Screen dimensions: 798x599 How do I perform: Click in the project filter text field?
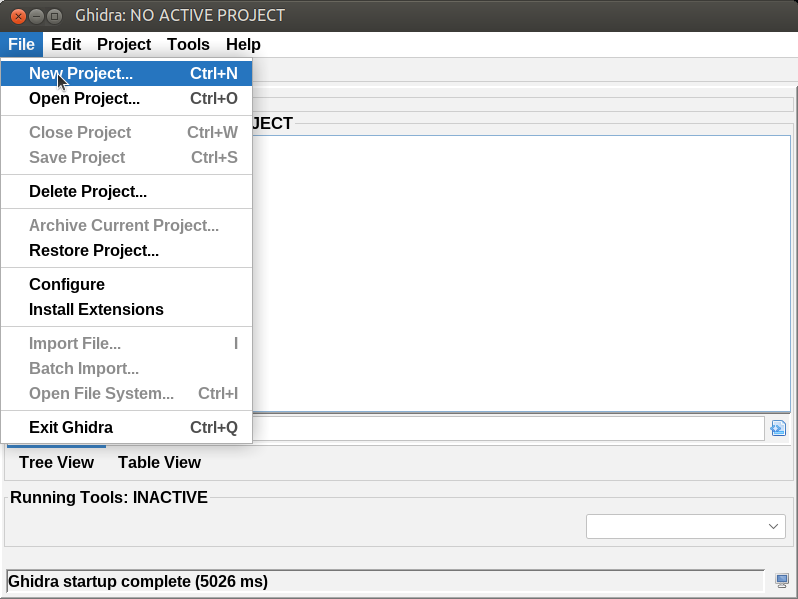click(x=508, y=429)
